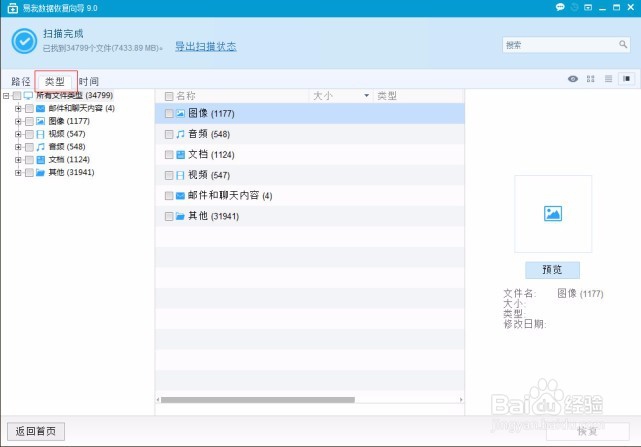Expand the 音频 tree node
Image resolution: width=641 pixels, height=447 pixels.
pos(18,147)
